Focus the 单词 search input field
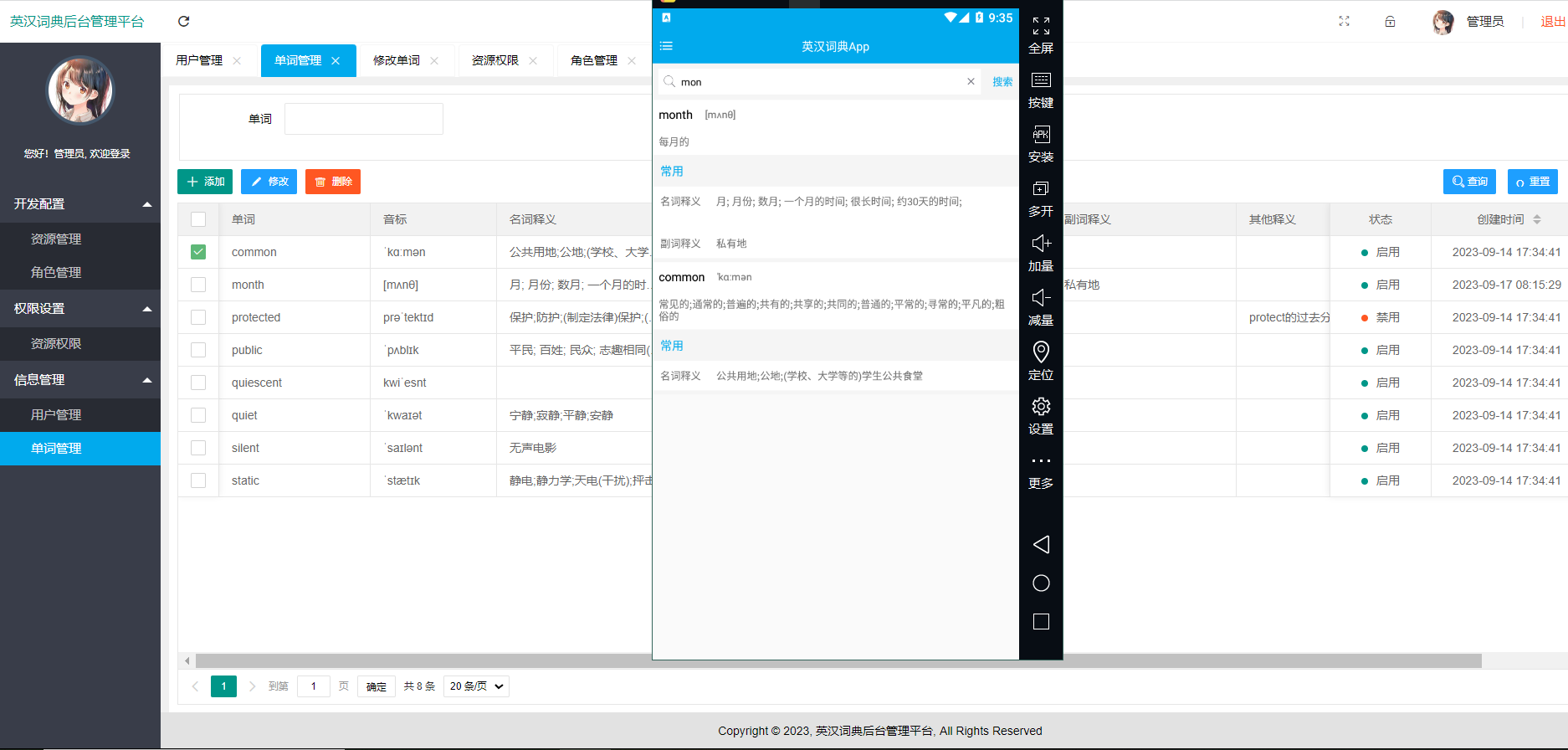 [x=364, y=119]
